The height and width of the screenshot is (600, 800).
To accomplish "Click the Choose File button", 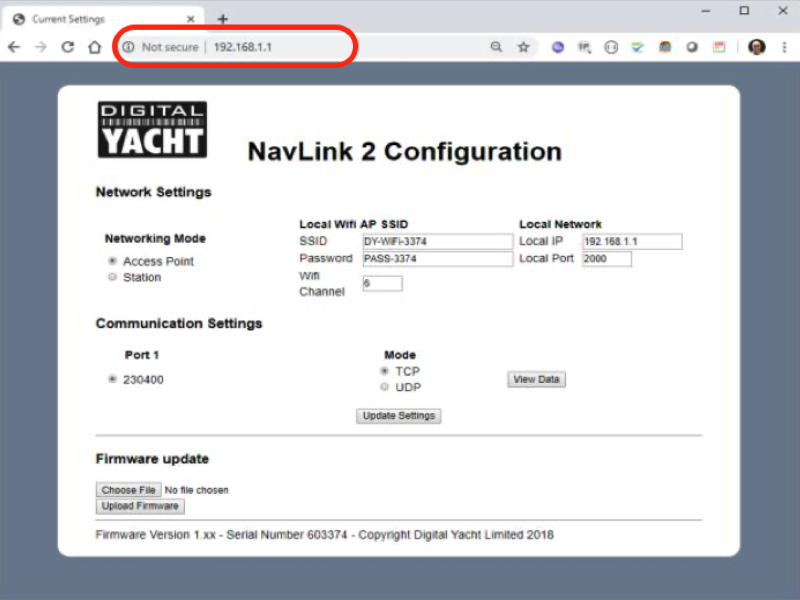I will point(129,490).
